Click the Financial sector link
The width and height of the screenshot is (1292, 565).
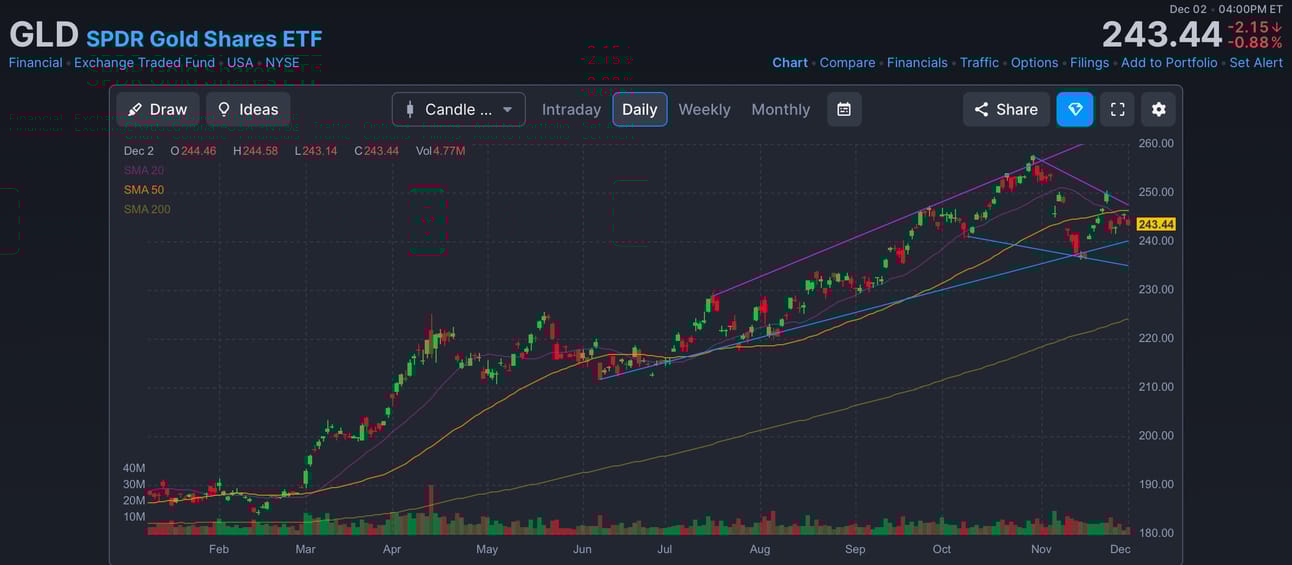35,62
